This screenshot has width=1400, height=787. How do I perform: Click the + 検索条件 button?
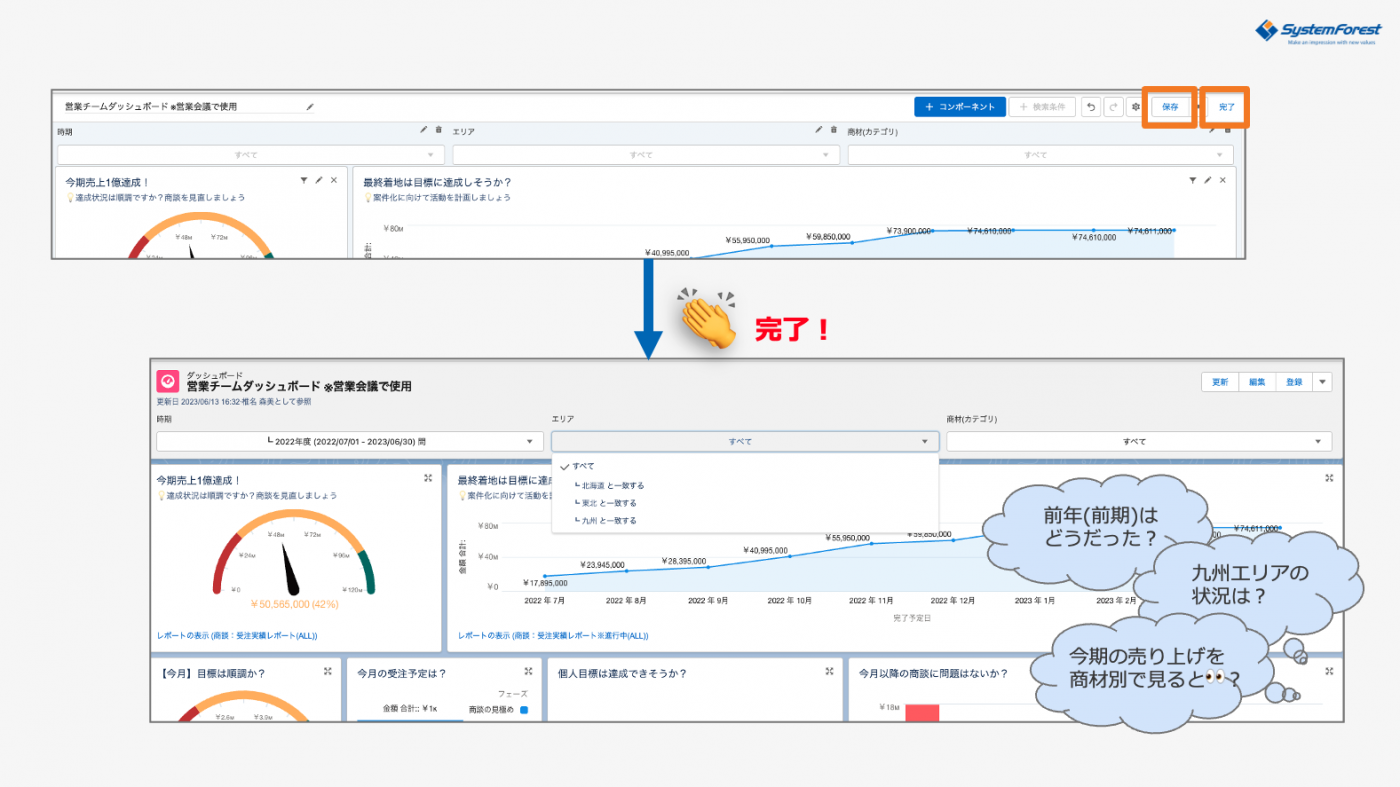coord(1043,106)
